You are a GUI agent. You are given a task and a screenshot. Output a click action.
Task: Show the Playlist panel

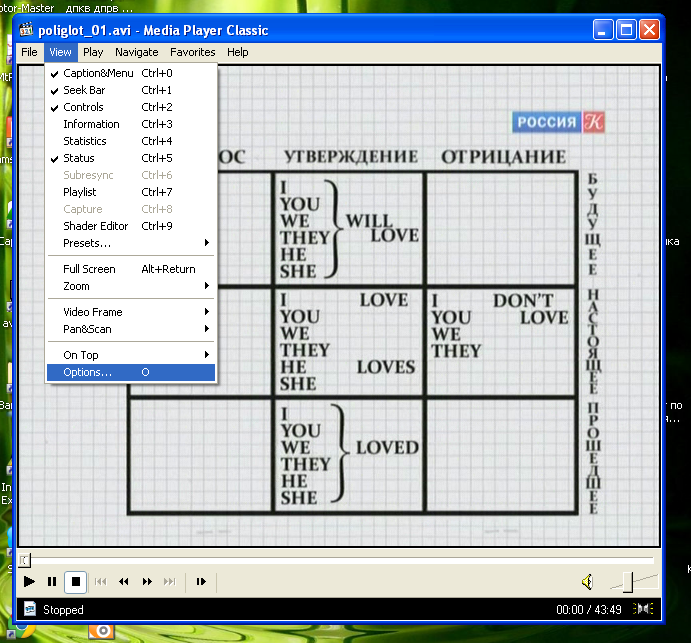pos(131,192)
